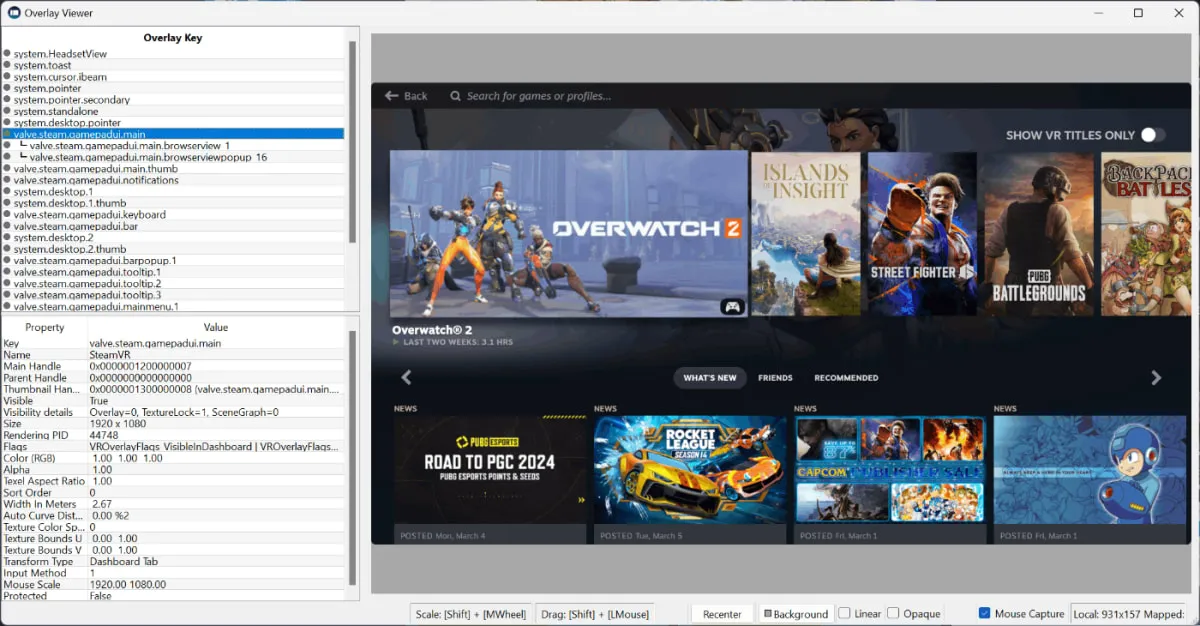Switch to the Recommended tab
The image size is (1200, 626).
(846, 378)
